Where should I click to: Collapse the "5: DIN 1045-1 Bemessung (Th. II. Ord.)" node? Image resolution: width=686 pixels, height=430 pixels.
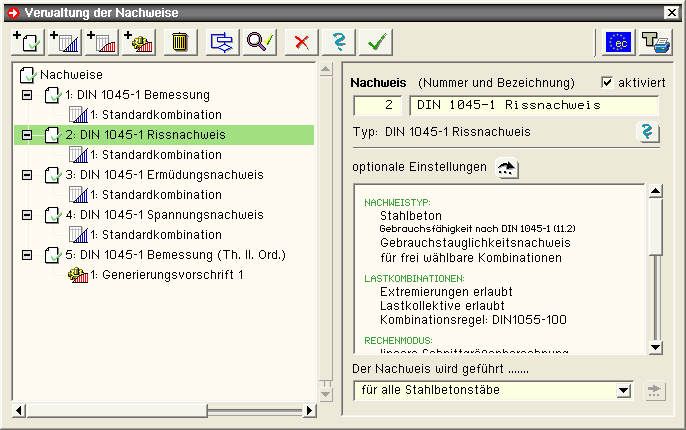tap(26, 255)
